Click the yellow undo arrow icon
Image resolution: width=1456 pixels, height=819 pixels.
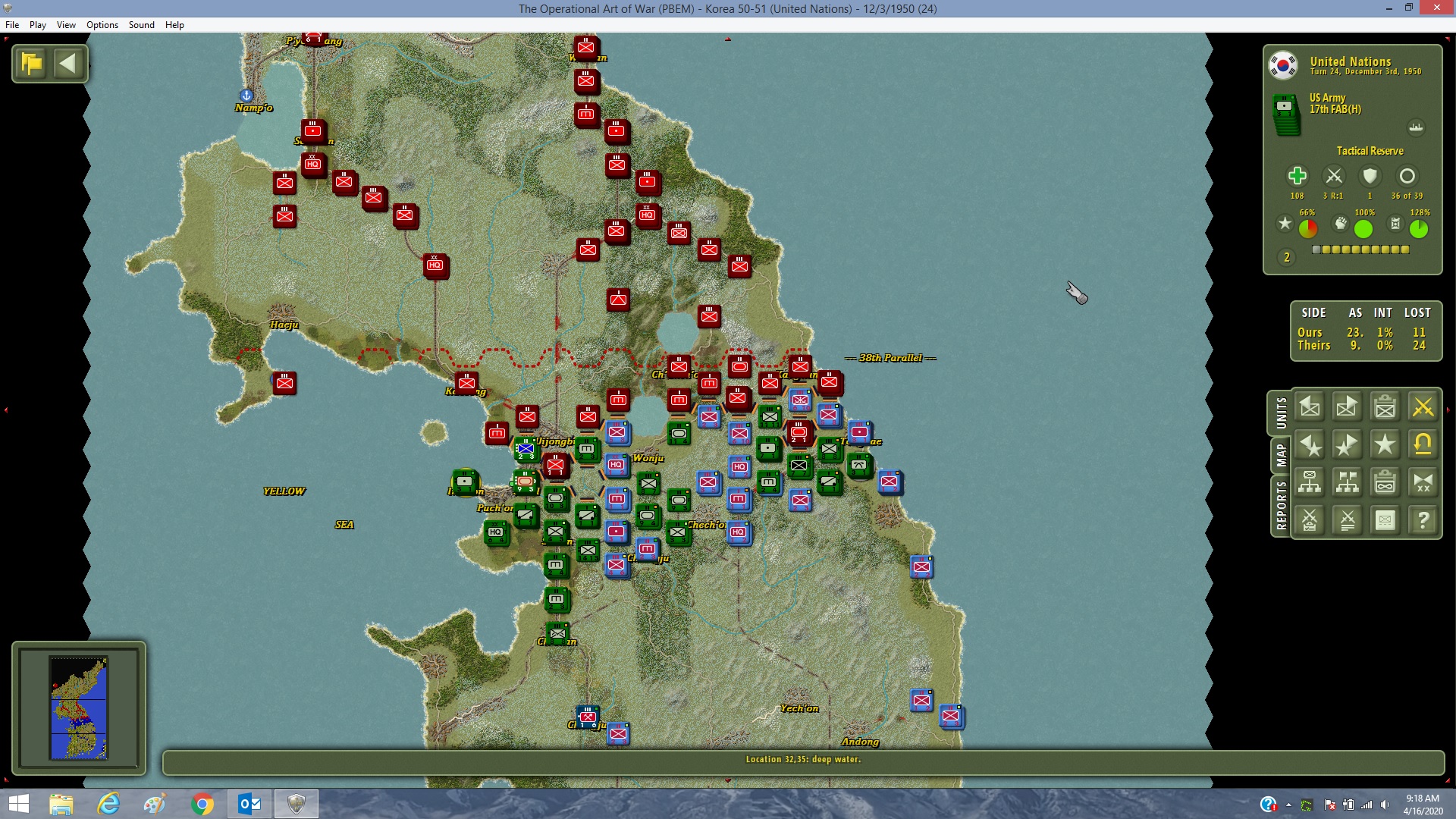(x=1423, y=445)
